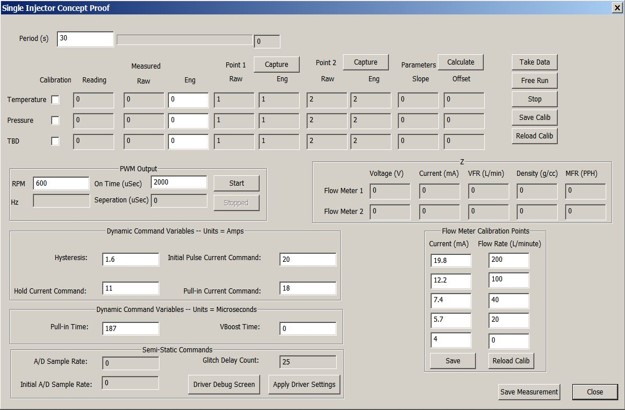Image resolution: width=625 pixels, height=410 pixels.
Task: Click the TBD Point 1 Raw field
Action: click(x=234, y=141)
